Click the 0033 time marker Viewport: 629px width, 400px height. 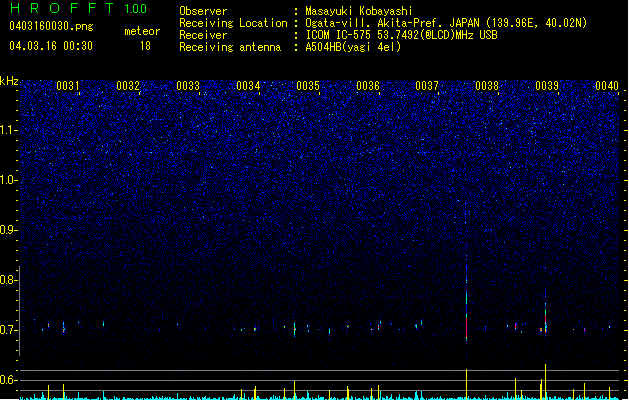188,85
